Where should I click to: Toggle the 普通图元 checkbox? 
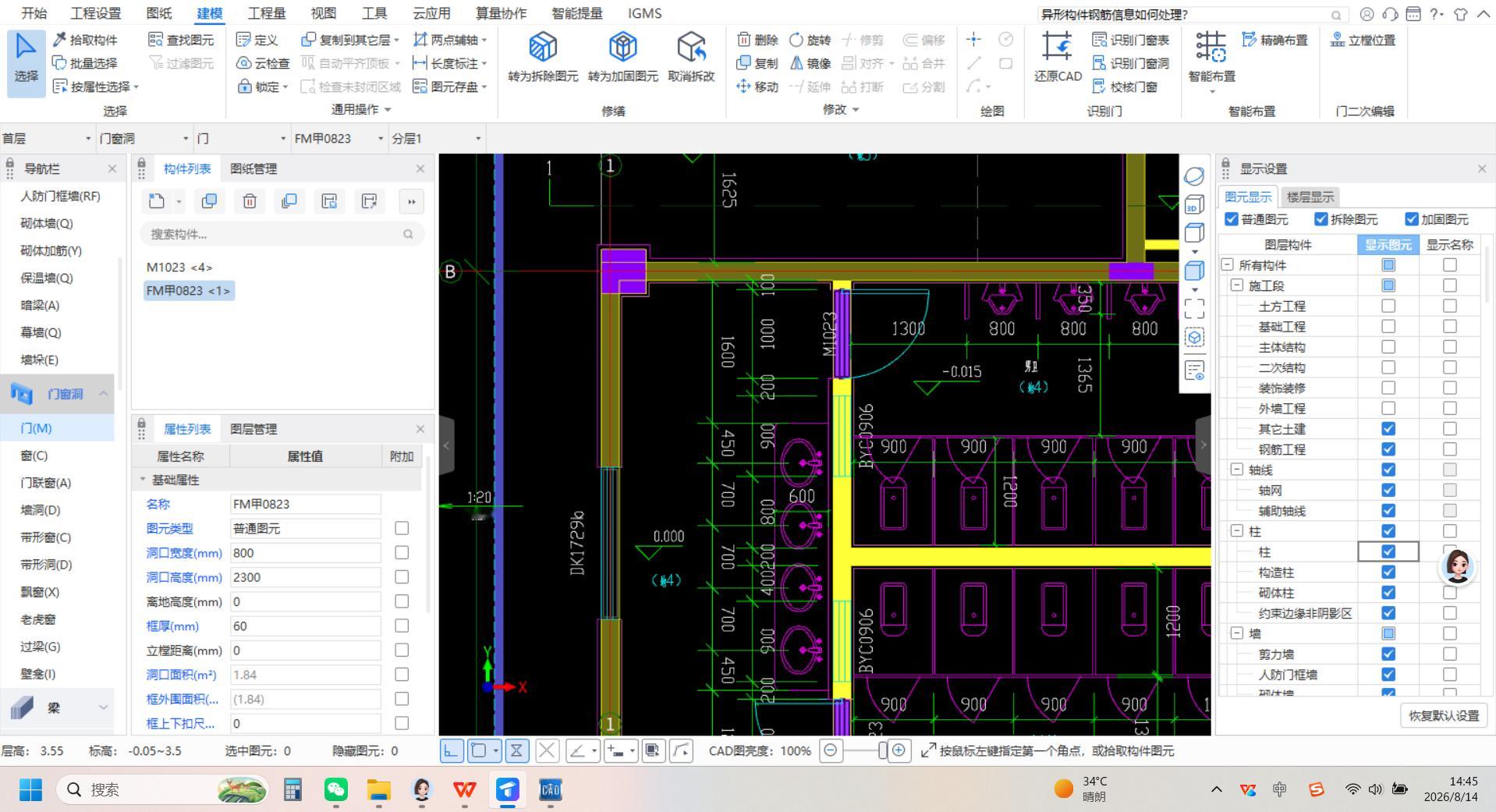1232,219
